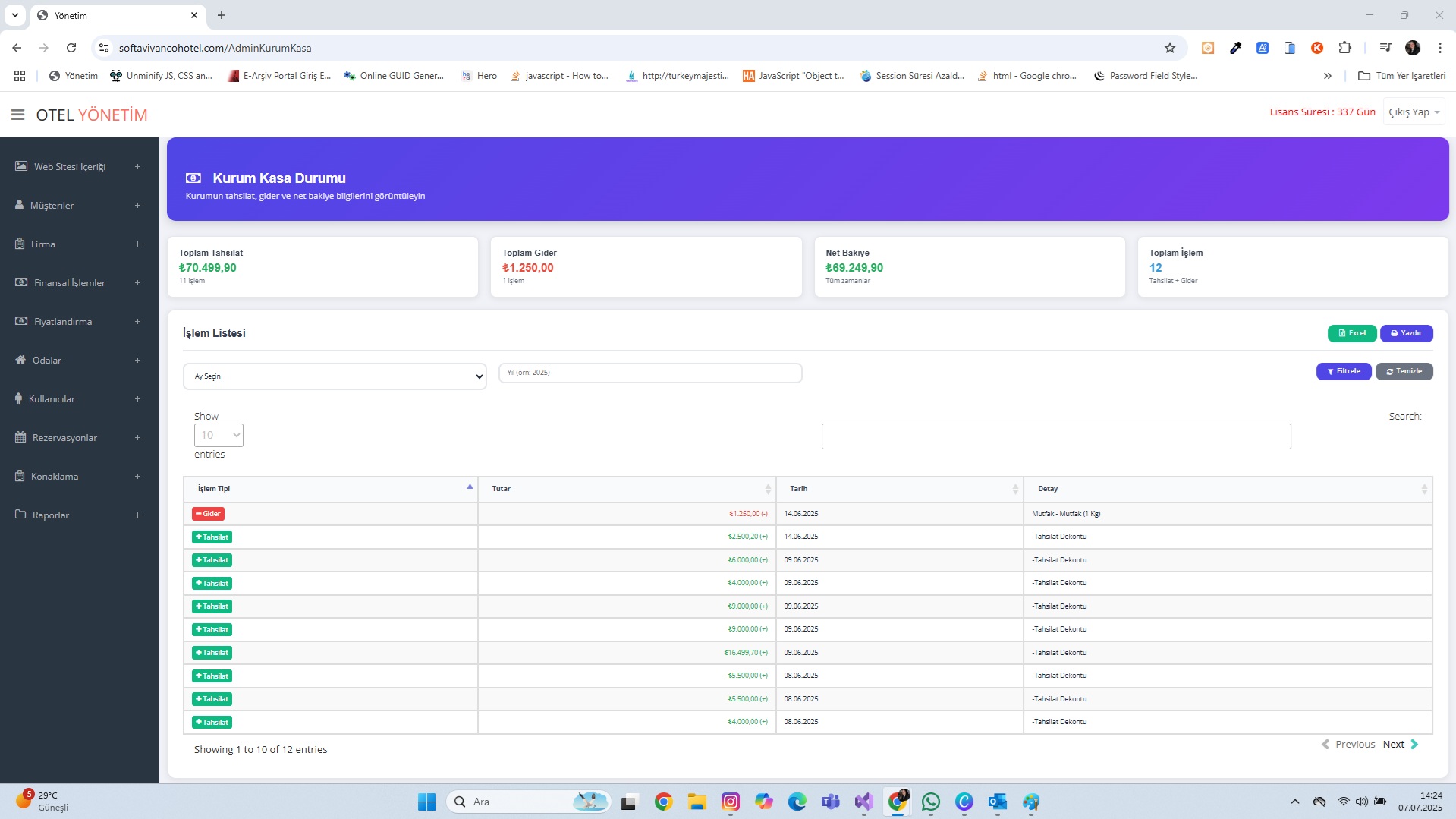The height and width of the screenshot is (819, 1456).
Task: Open a new browser tab
Action: (x=222, y=15)
